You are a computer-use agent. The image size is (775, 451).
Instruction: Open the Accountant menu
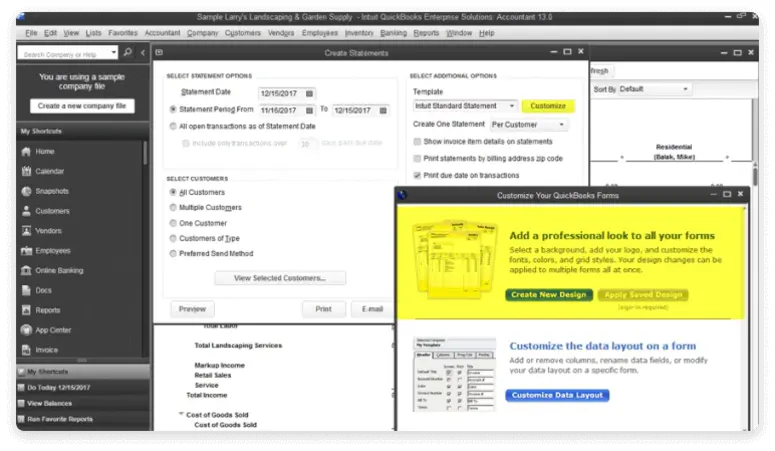pos(162,33)
